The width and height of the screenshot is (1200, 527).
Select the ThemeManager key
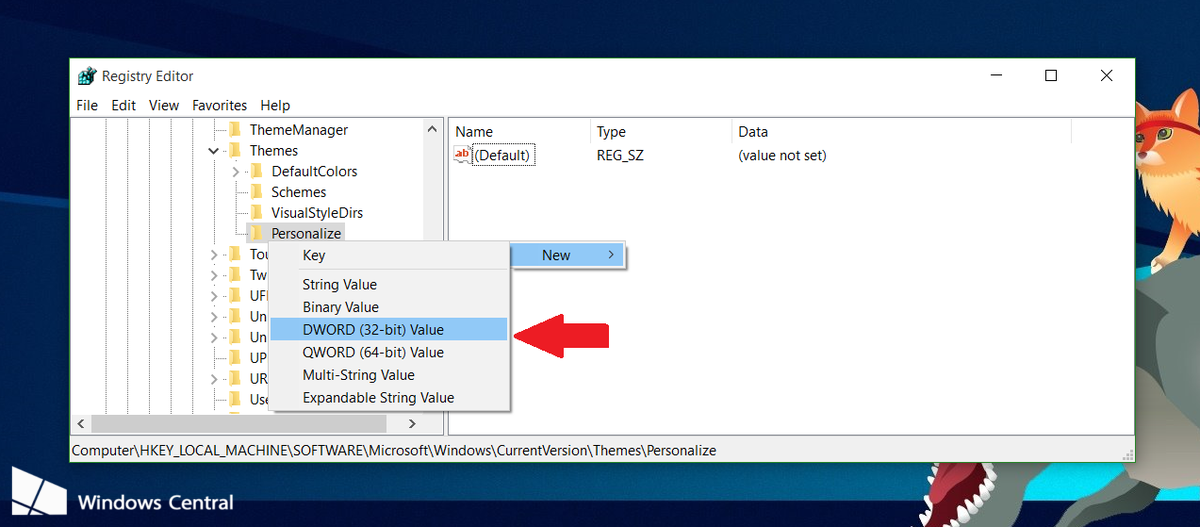pos(299,130)
